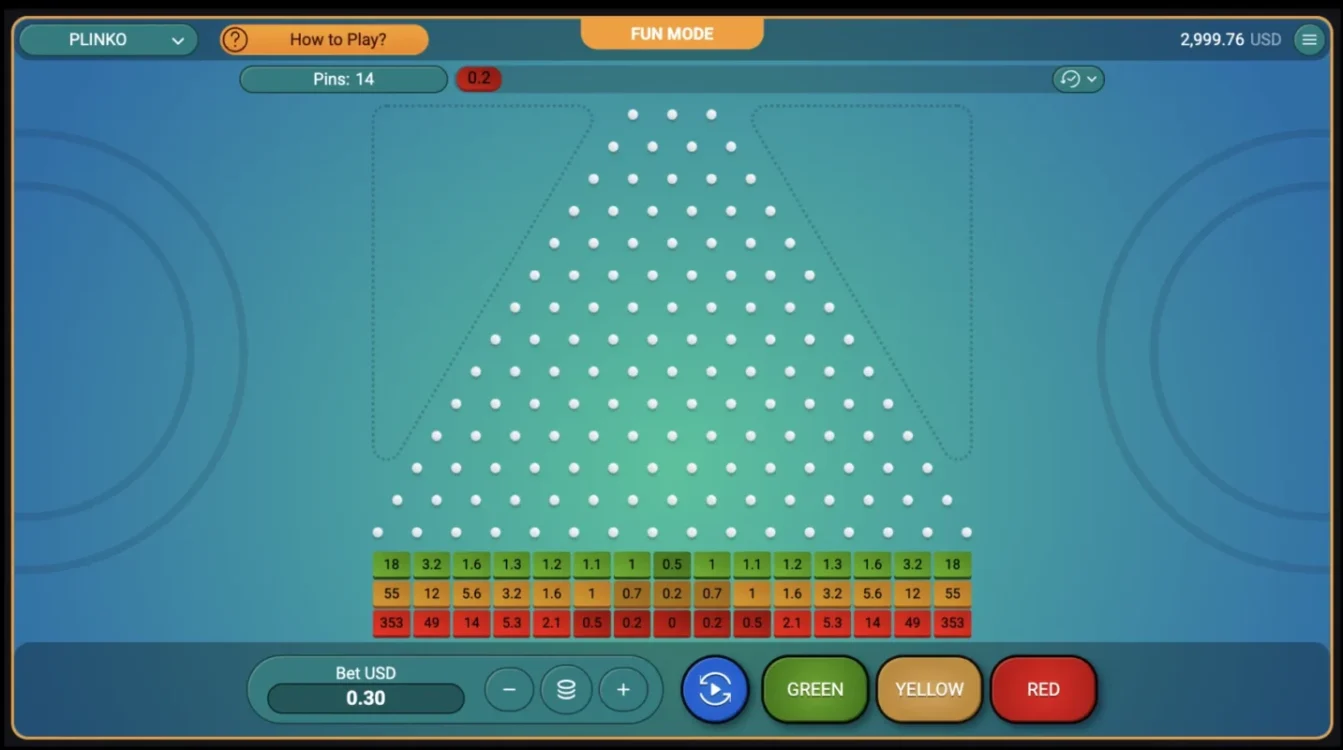Open the history clock dropdown
The height and width of the screenshot is (750, 1343).
pos(1078,79)
